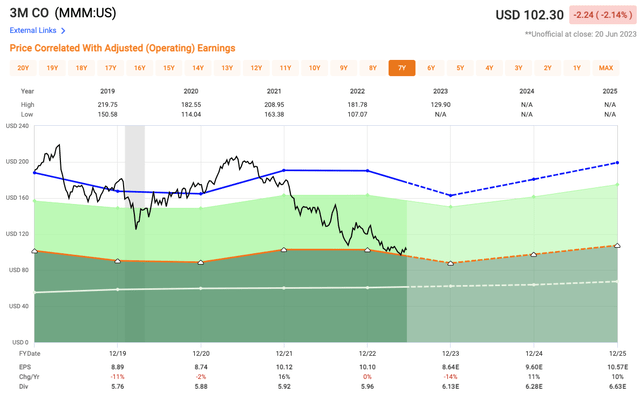The width and height of the screenshot is (640, 393).
Task: Select the 5Y time range button
Action: (x=460, y=68)
